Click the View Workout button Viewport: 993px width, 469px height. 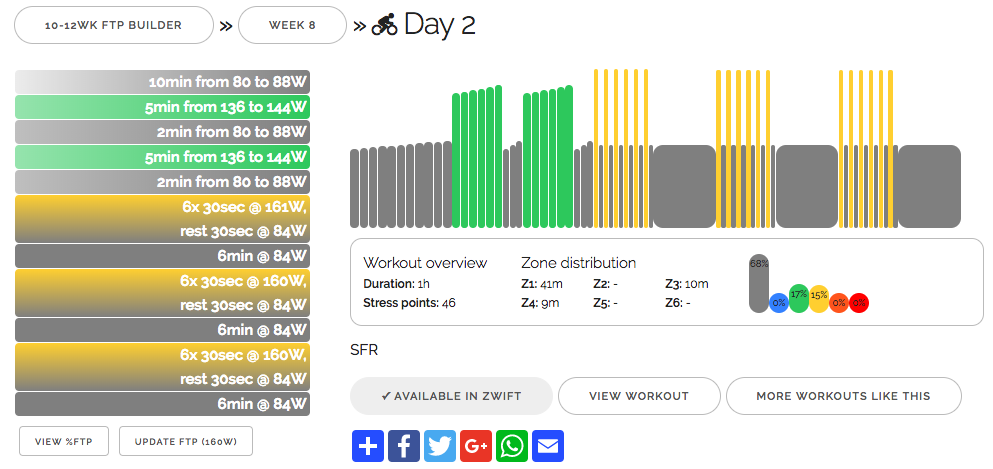point(639,396)
